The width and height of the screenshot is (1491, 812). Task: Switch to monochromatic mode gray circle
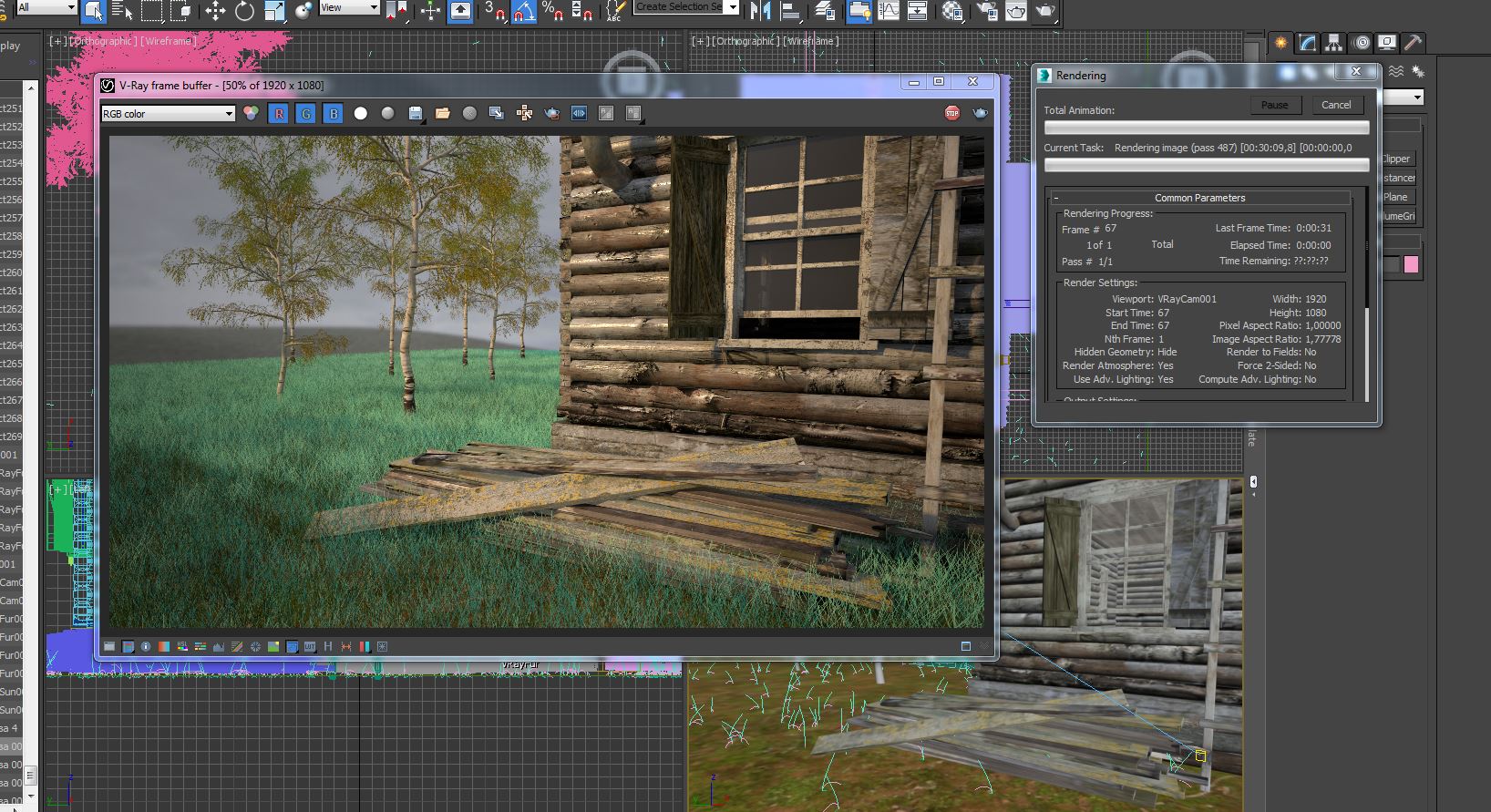coord(388,113)
